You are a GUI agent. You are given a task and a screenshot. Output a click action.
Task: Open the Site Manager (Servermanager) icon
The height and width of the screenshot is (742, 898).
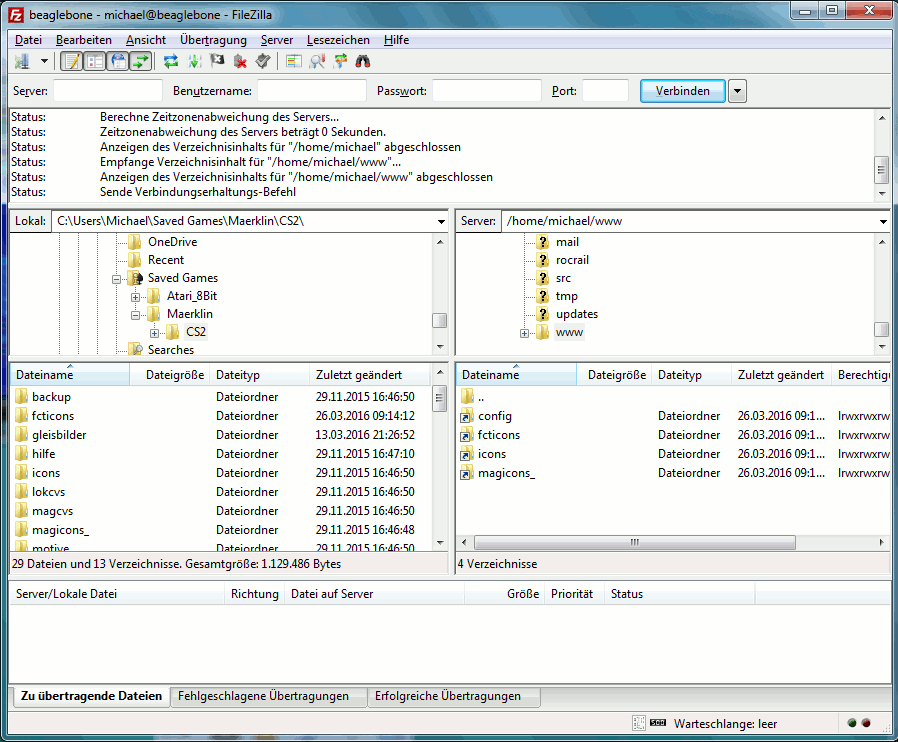tap(21, 62)
